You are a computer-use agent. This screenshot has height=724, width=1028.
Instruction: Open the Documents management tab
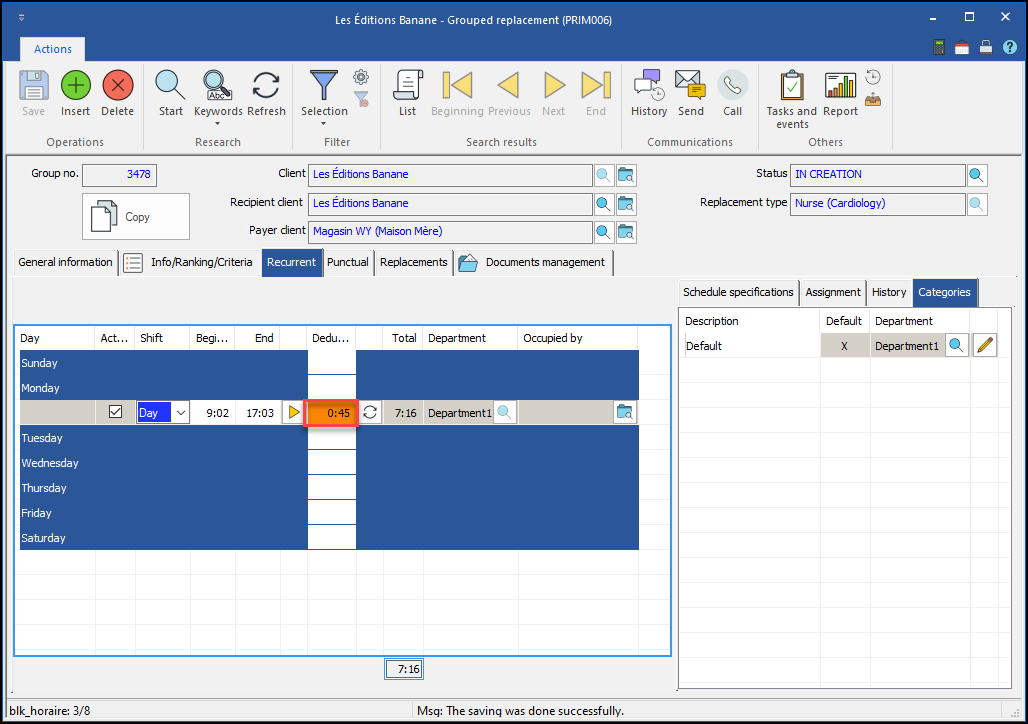click(533, 262)
